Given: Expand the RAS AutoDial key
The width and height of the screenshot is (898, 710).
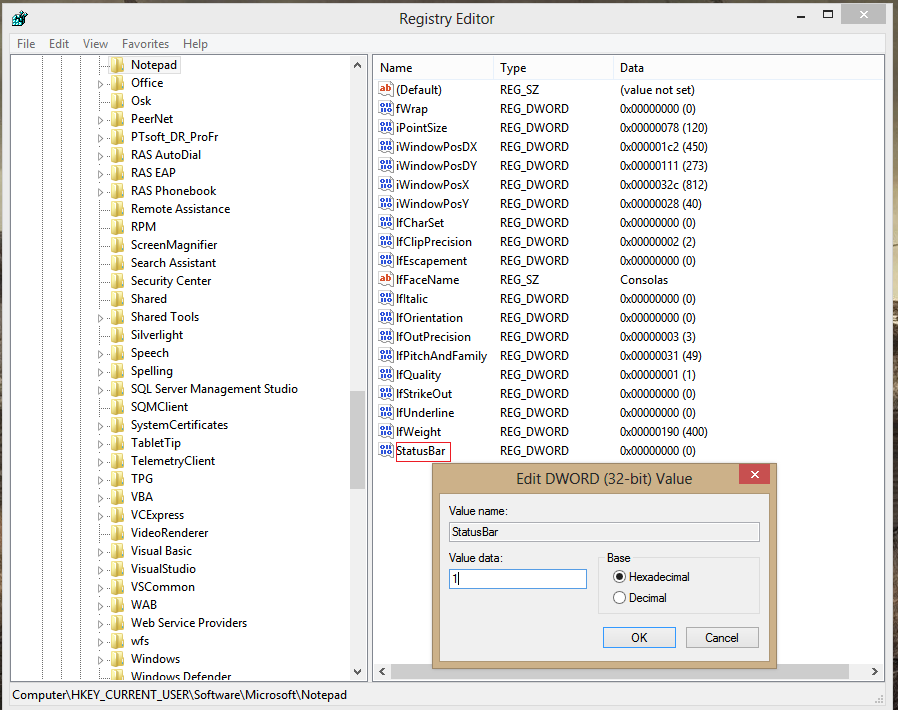Looking at the screenshot, I should [100, 156].
